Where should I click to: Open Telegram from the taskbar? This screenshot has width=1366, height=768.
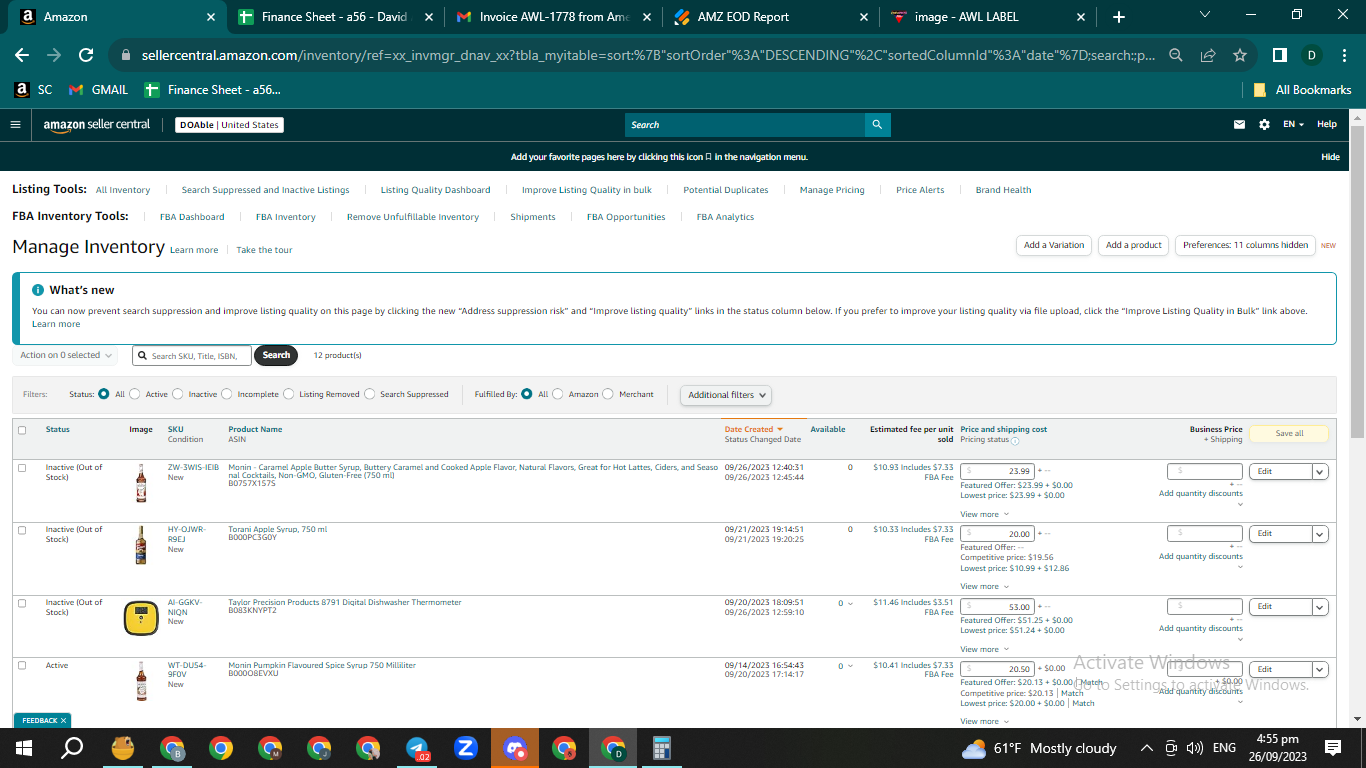pos(418,748)
